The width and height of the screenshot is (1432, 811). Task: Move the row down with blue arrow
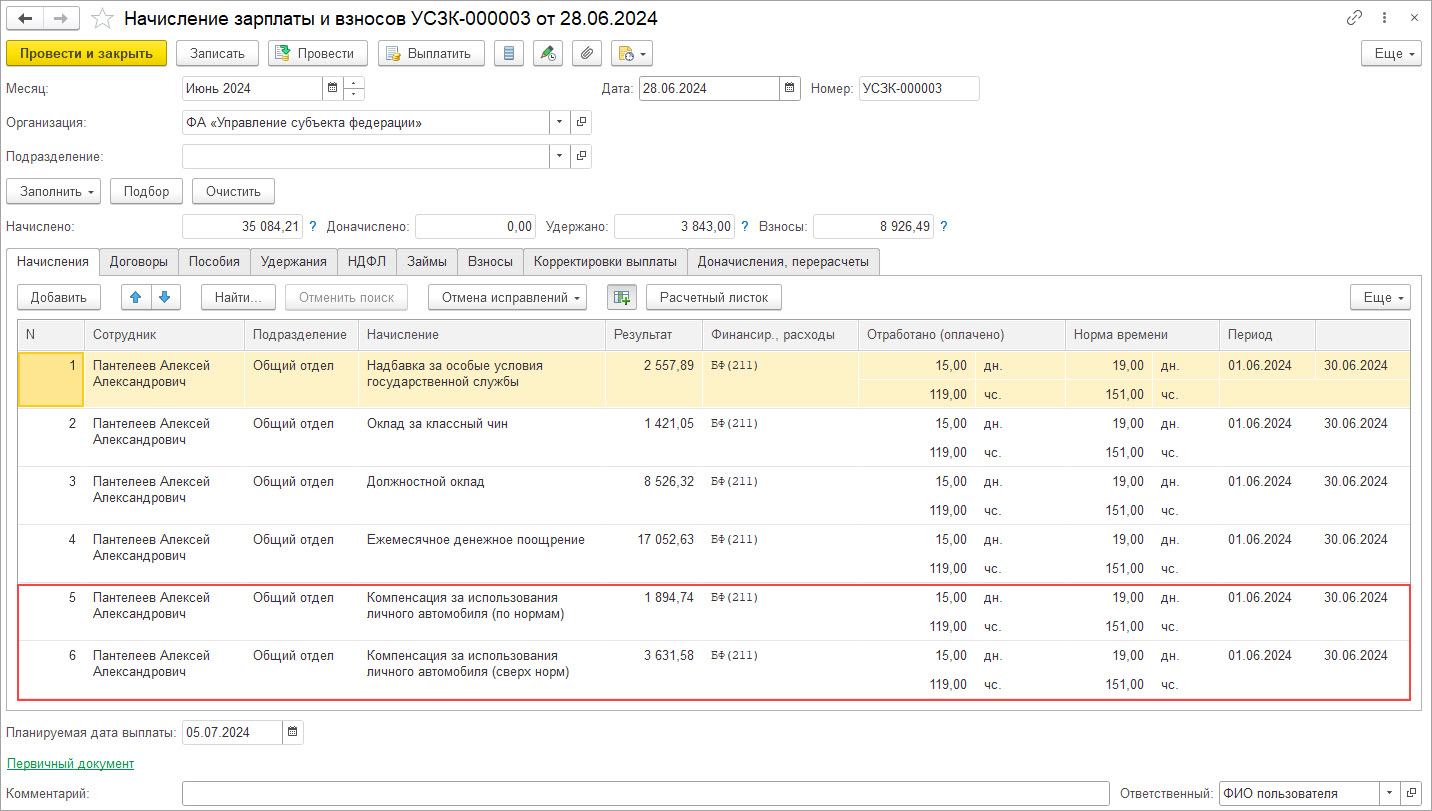165,297
